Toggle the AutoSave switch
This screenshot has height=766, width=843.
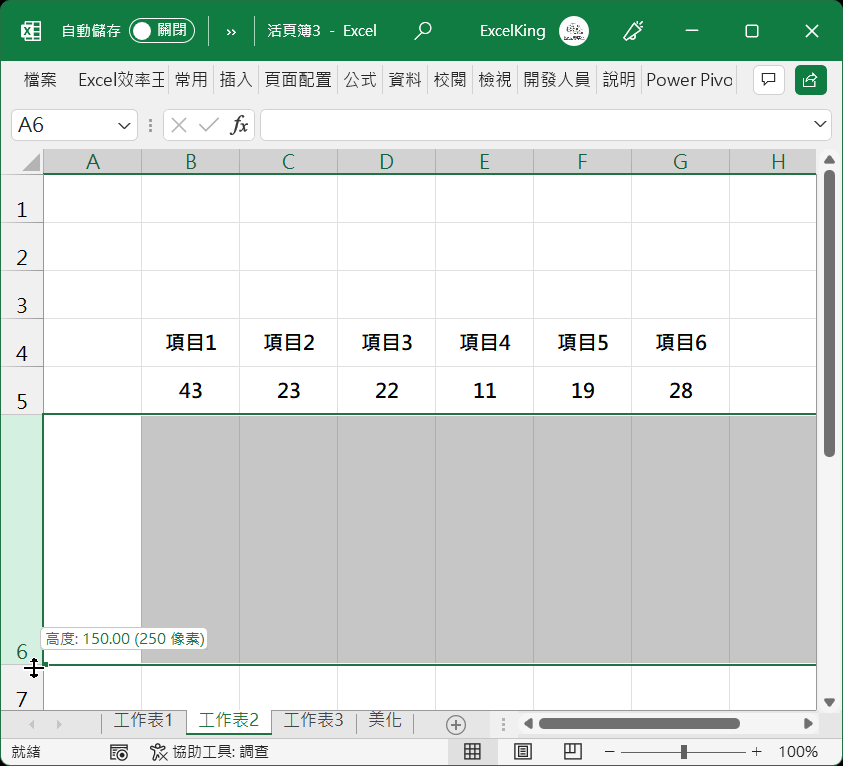pos(161,31)
